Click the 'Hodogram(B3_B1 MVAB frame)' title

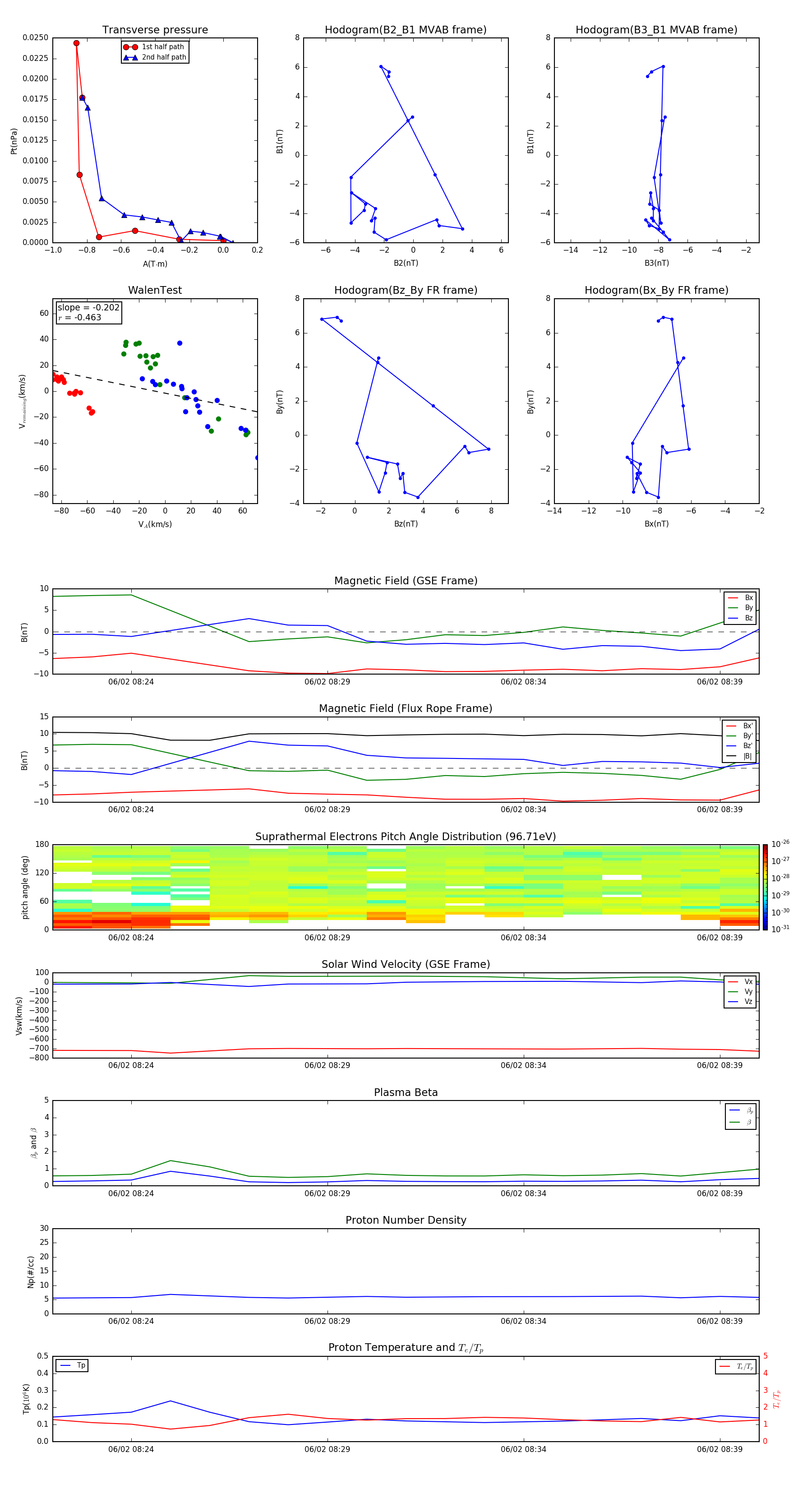point(656,30)
